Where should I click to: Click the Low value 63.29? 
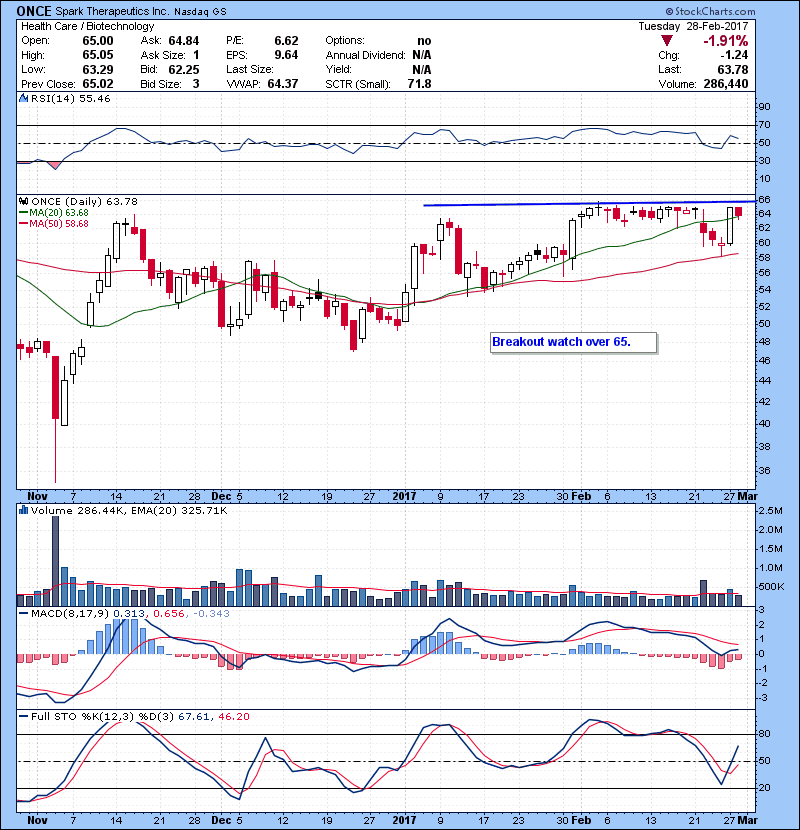click(97, 69)
